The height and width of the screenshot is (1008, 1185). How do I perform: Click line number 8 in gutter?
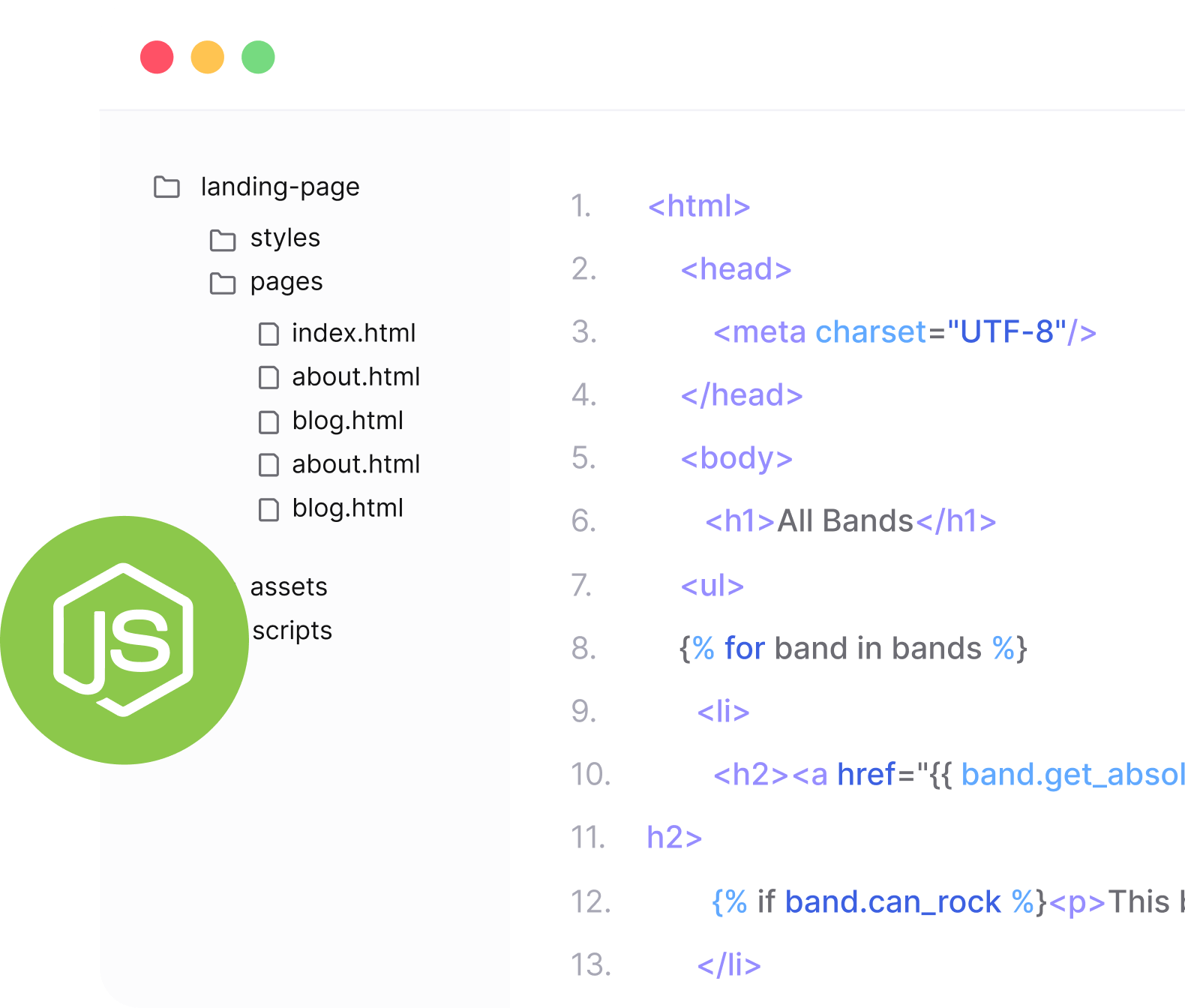click(583, 648)
